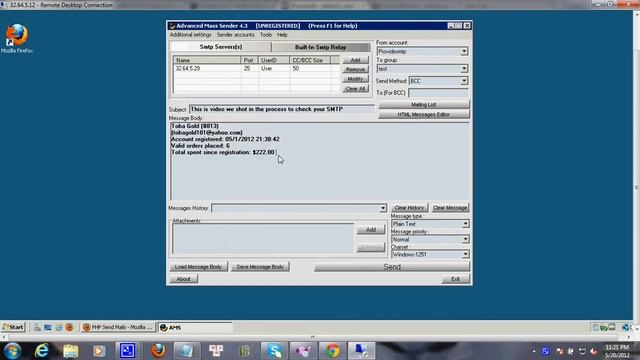Expand the From account dropdown
Screen dimensions: 640x360
(x=464, y=51)
